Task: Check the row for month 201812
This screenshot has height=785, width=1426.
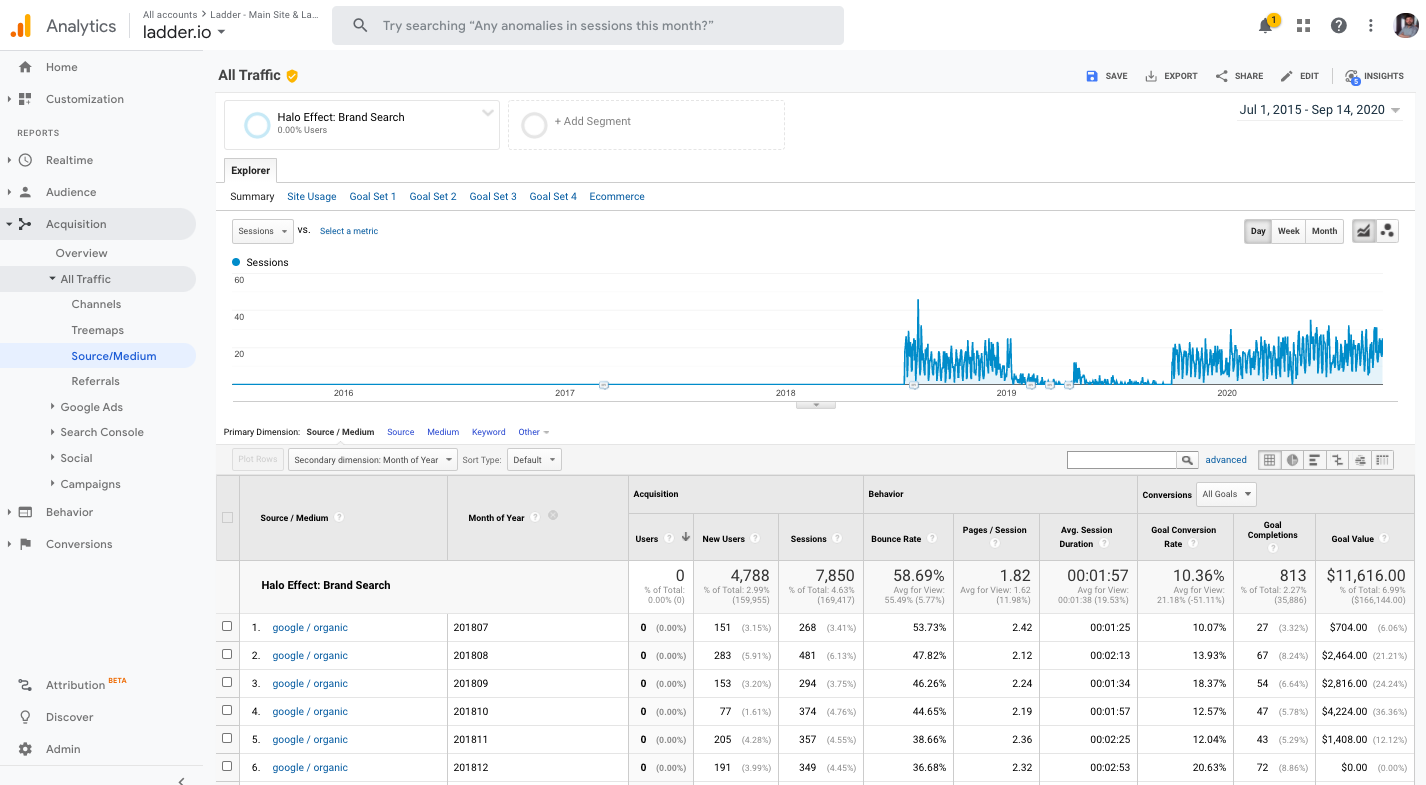Action: (x=227, y=767)
